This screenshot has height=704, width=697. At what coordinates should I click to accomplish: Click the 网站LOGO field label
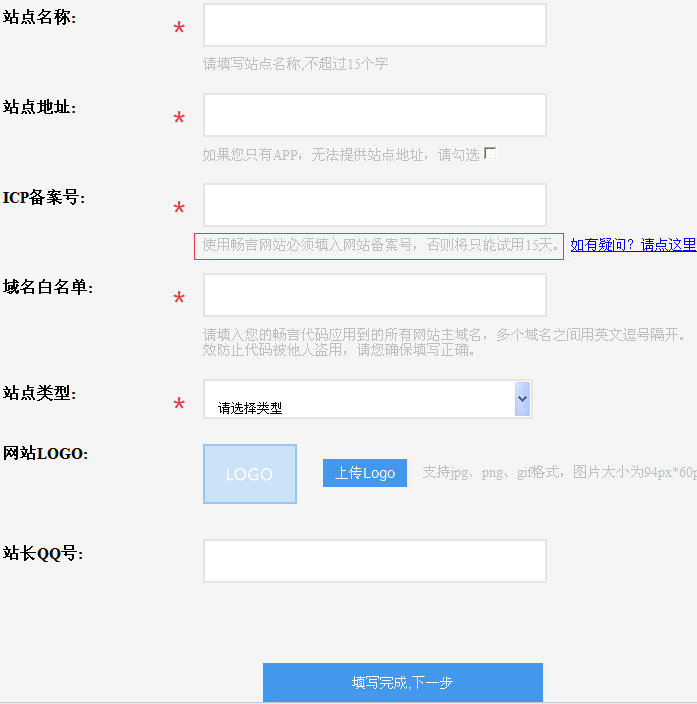click(46, 454)
